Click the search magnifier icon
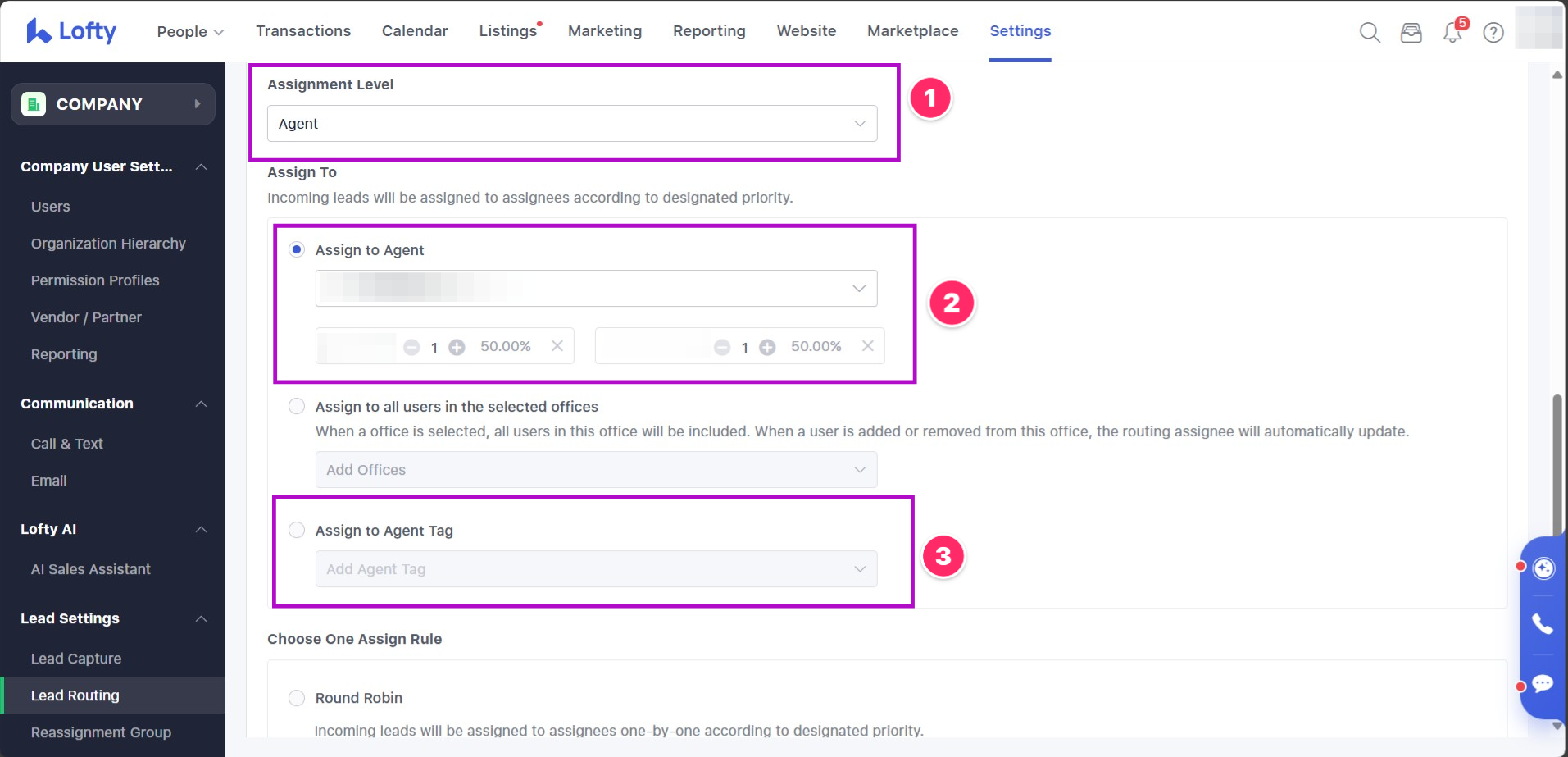1568x757 pixels. 1370,32
